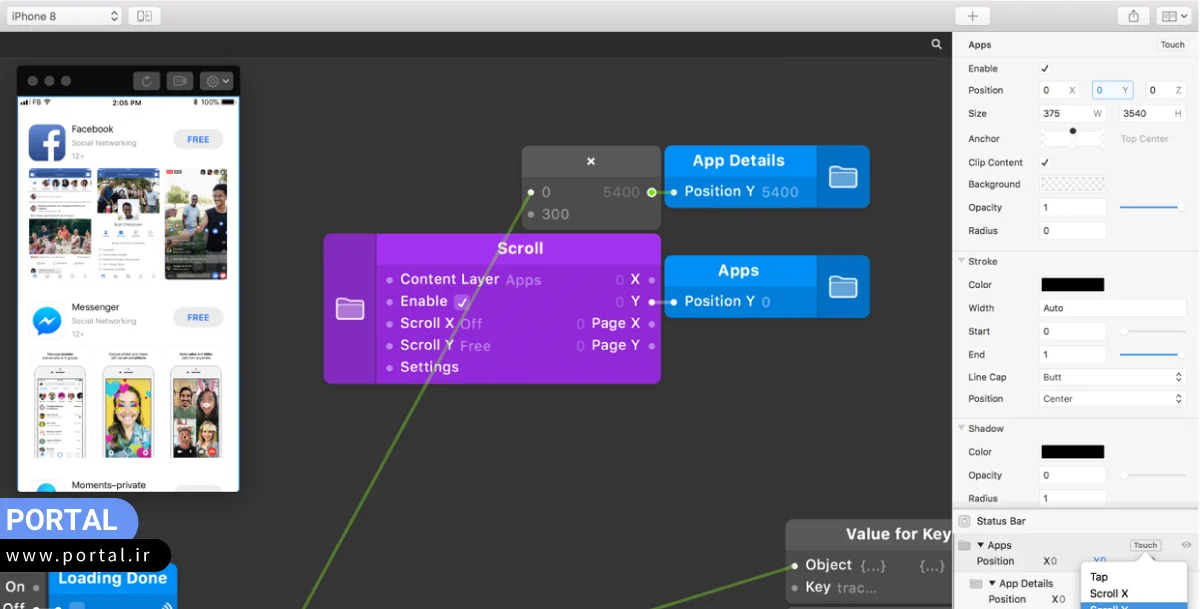This screenshot has height=609, width=1200.
Task: Click the share export icon in toolbar
Action: (1133, 16)
